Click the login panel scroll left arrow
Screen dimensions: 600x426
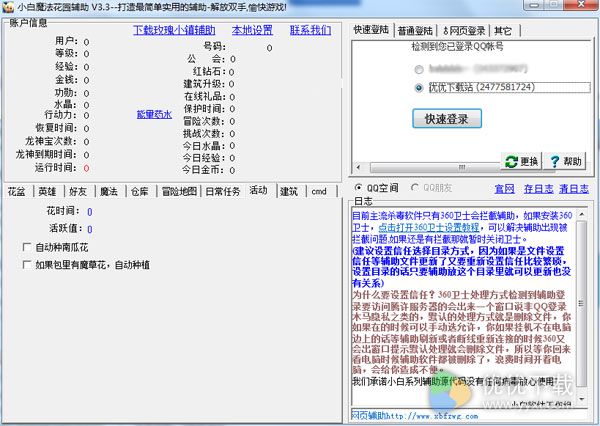click(x=359, y=168)
